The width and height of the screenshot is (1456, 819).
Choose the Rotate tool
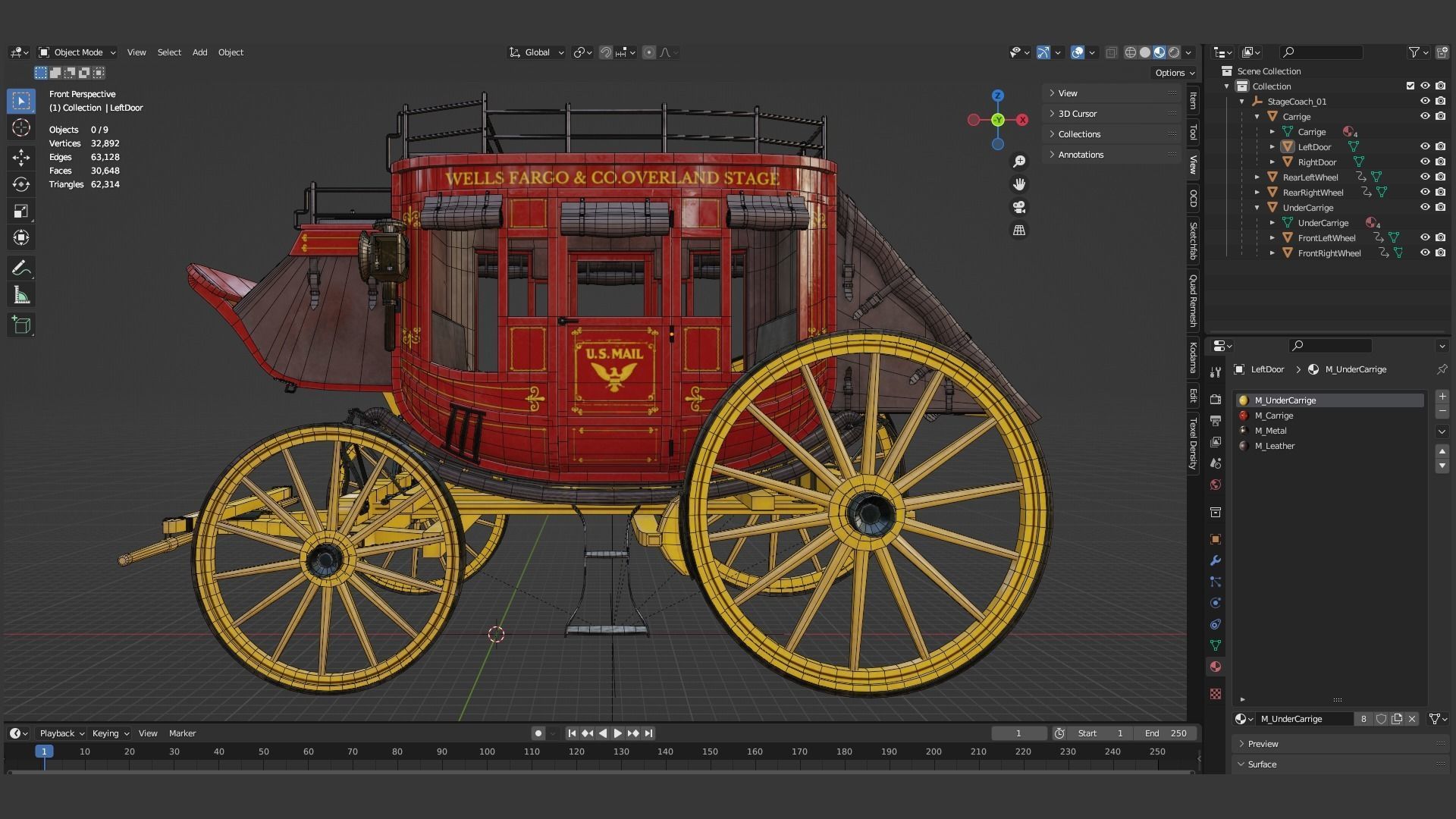(21, 184)
